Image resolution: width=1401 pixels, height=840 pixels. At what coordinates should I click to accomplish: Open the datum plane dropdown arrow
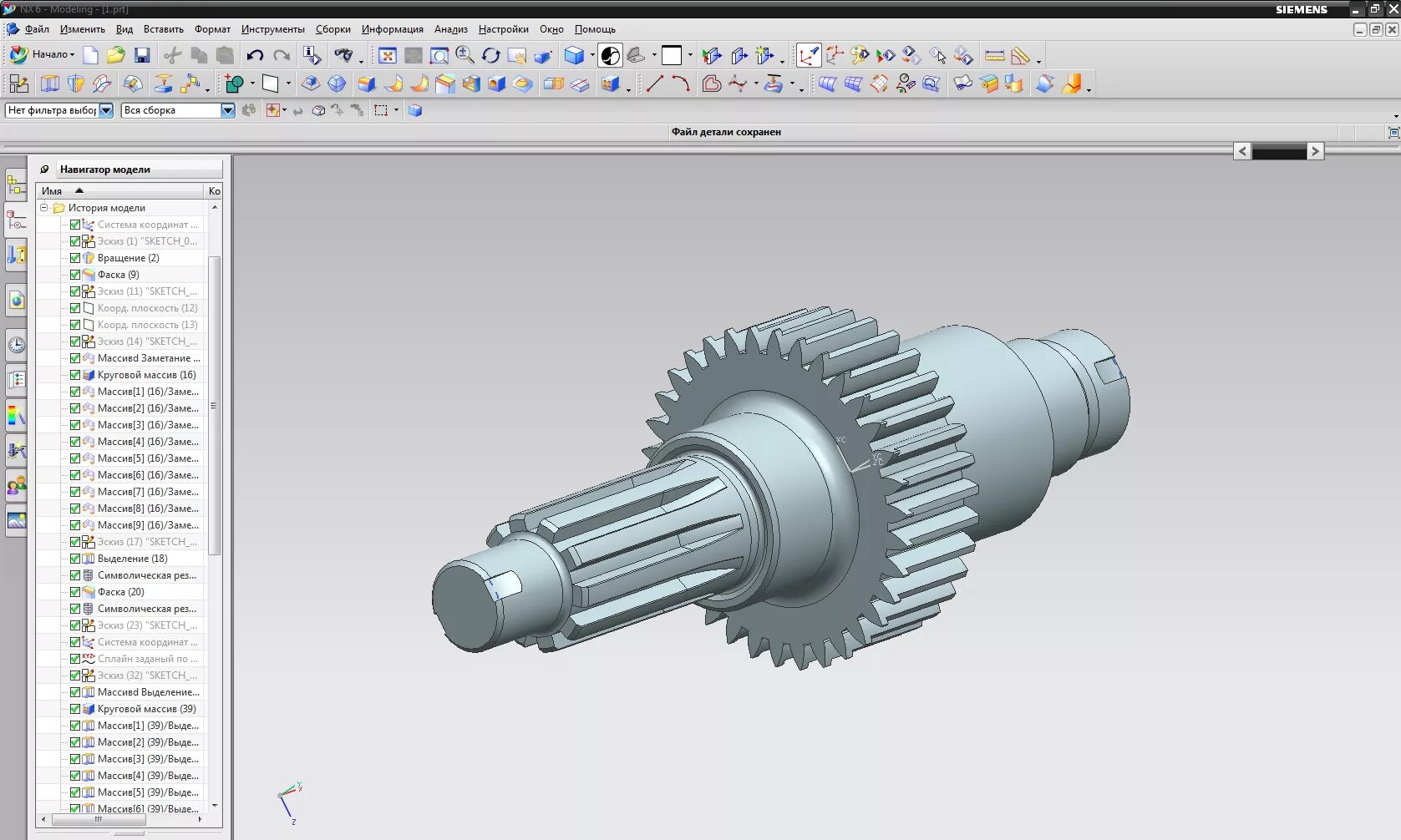click(x=288, y=83)
